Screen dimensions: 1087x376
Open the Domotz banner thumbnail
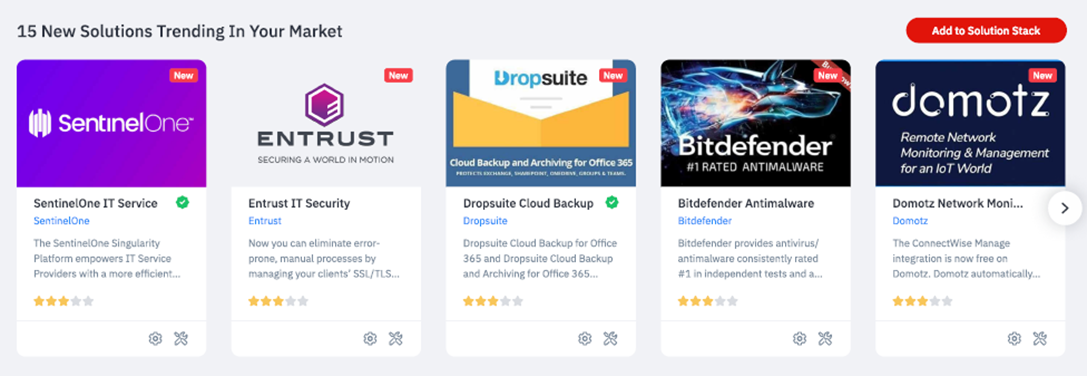click(971, 123)
